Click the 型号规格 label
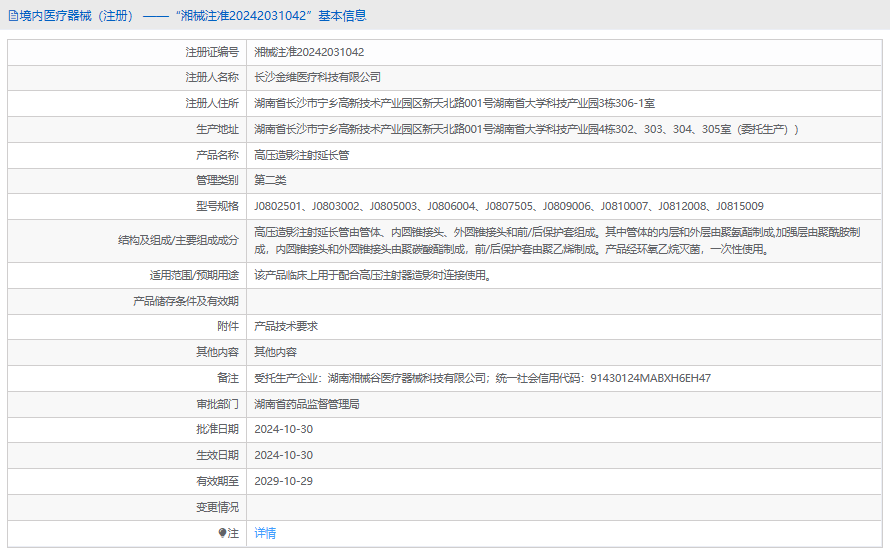Viewport: 890px width, 551px height. [217, 206]
